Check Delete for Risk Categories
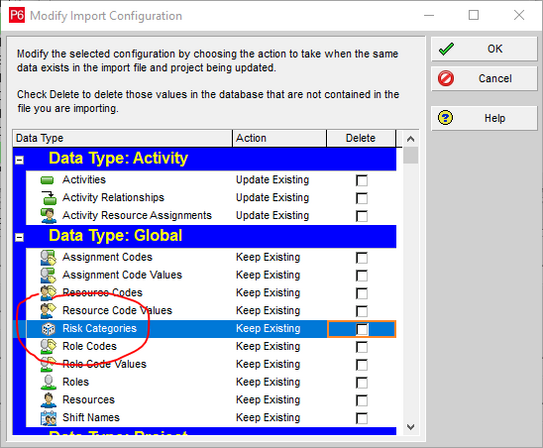This screenshot has width=543, height=448. point(362,329)
